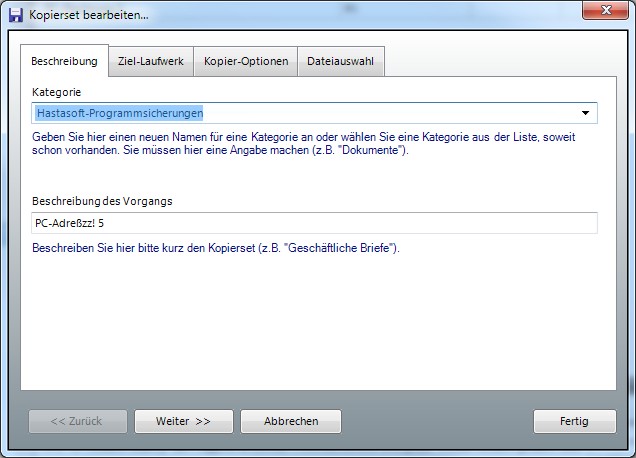Select the Kopier-Optionen tab
636x458 pixels.
[x=245, y=62]
